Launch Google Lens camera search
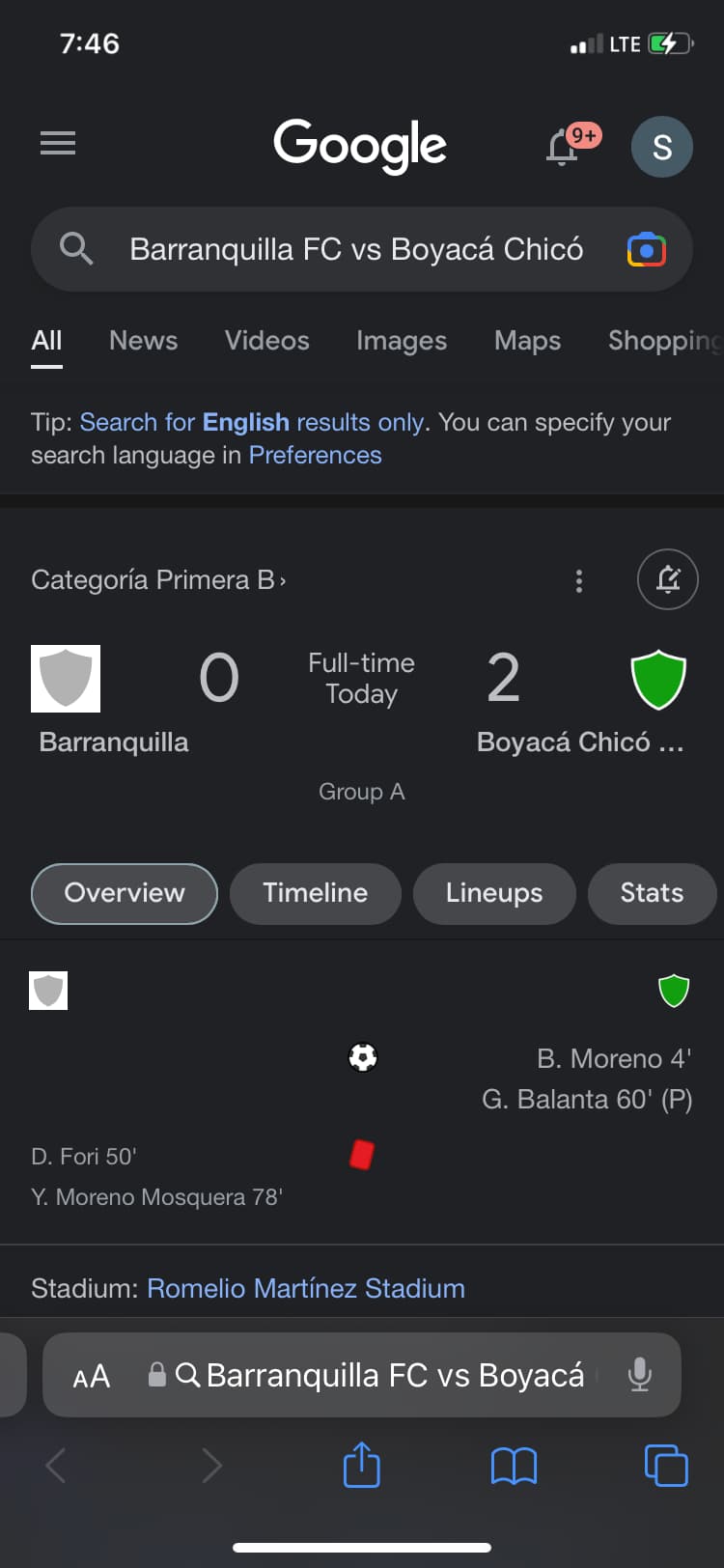Image resolution: width=724 pixels, height=1568 pixels. coord(646,250)
